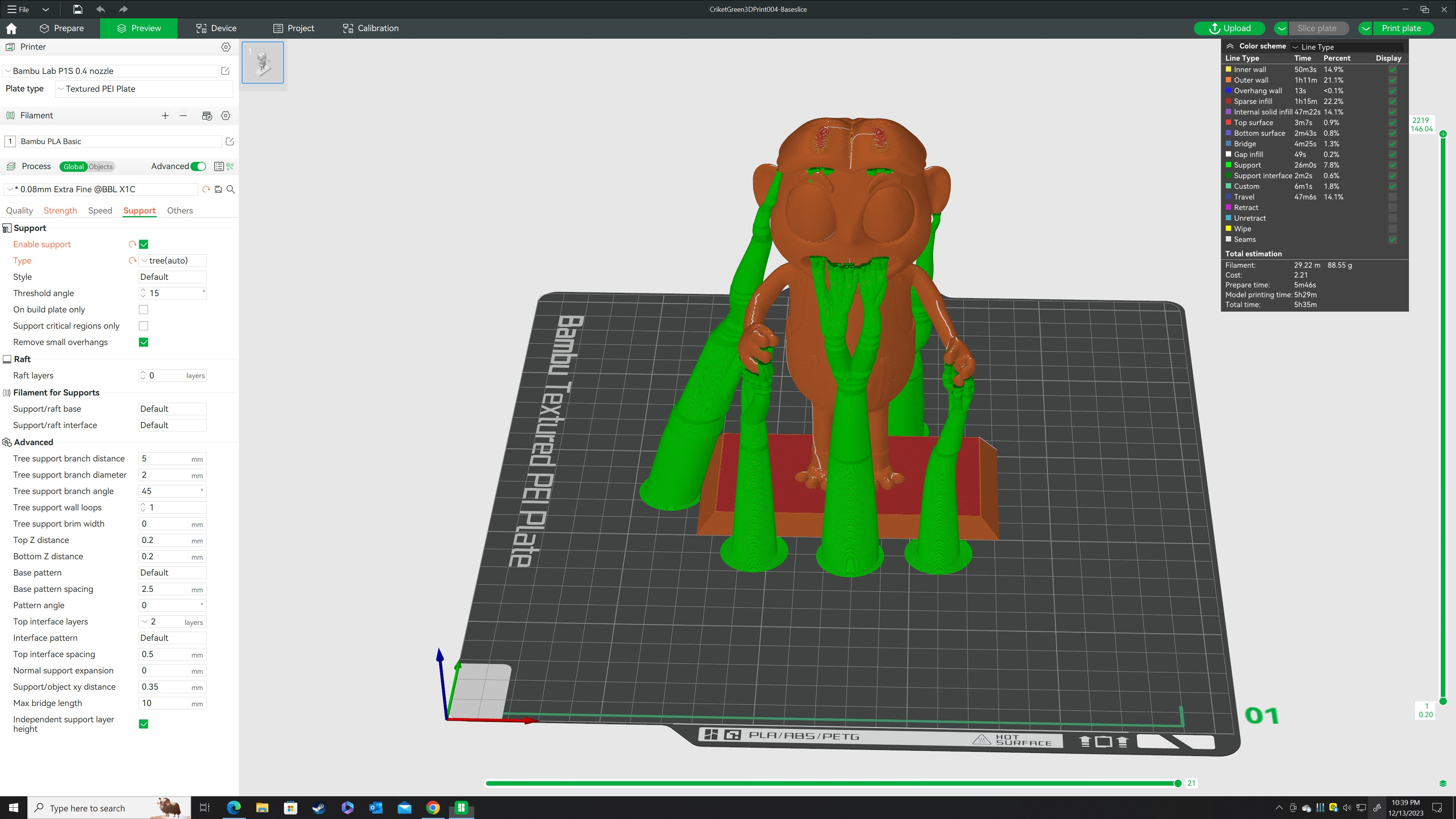Viewport: 1456px width, 819px height.
Task: Collapse the Color scheme legend panel
Action: point(1230,46)
